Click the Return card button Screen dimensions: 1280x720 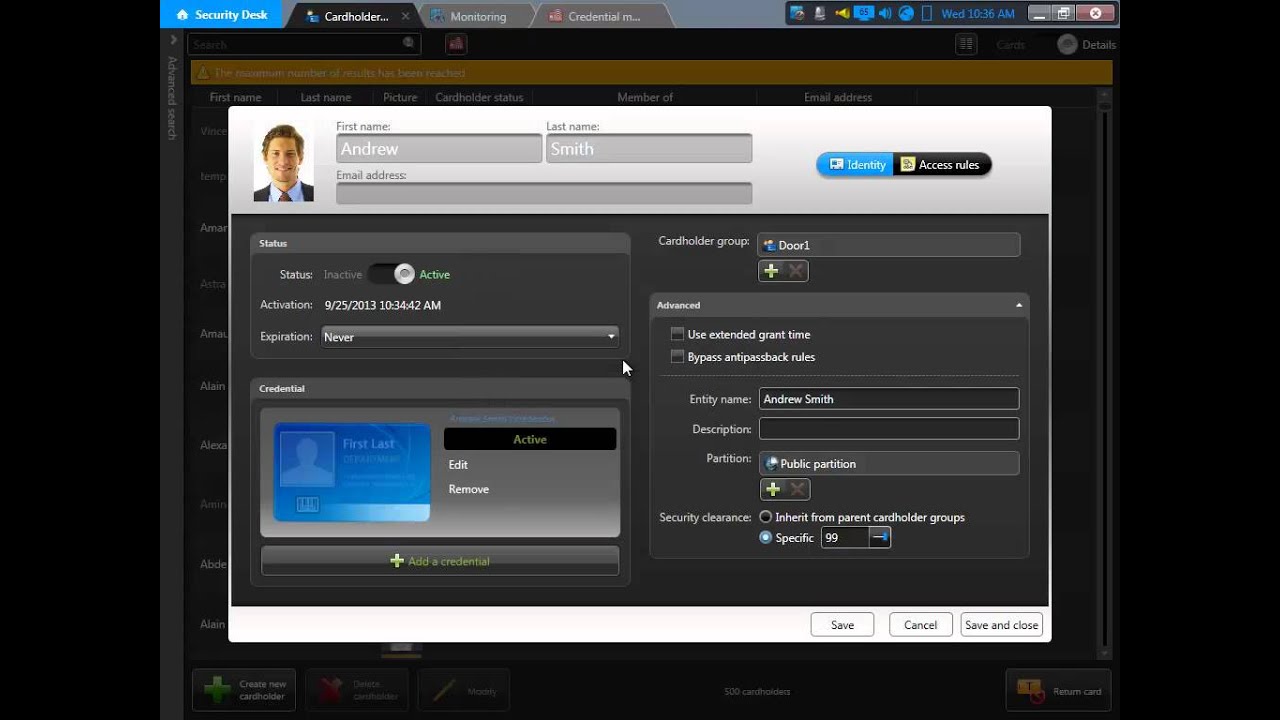tap(1058, 690)
